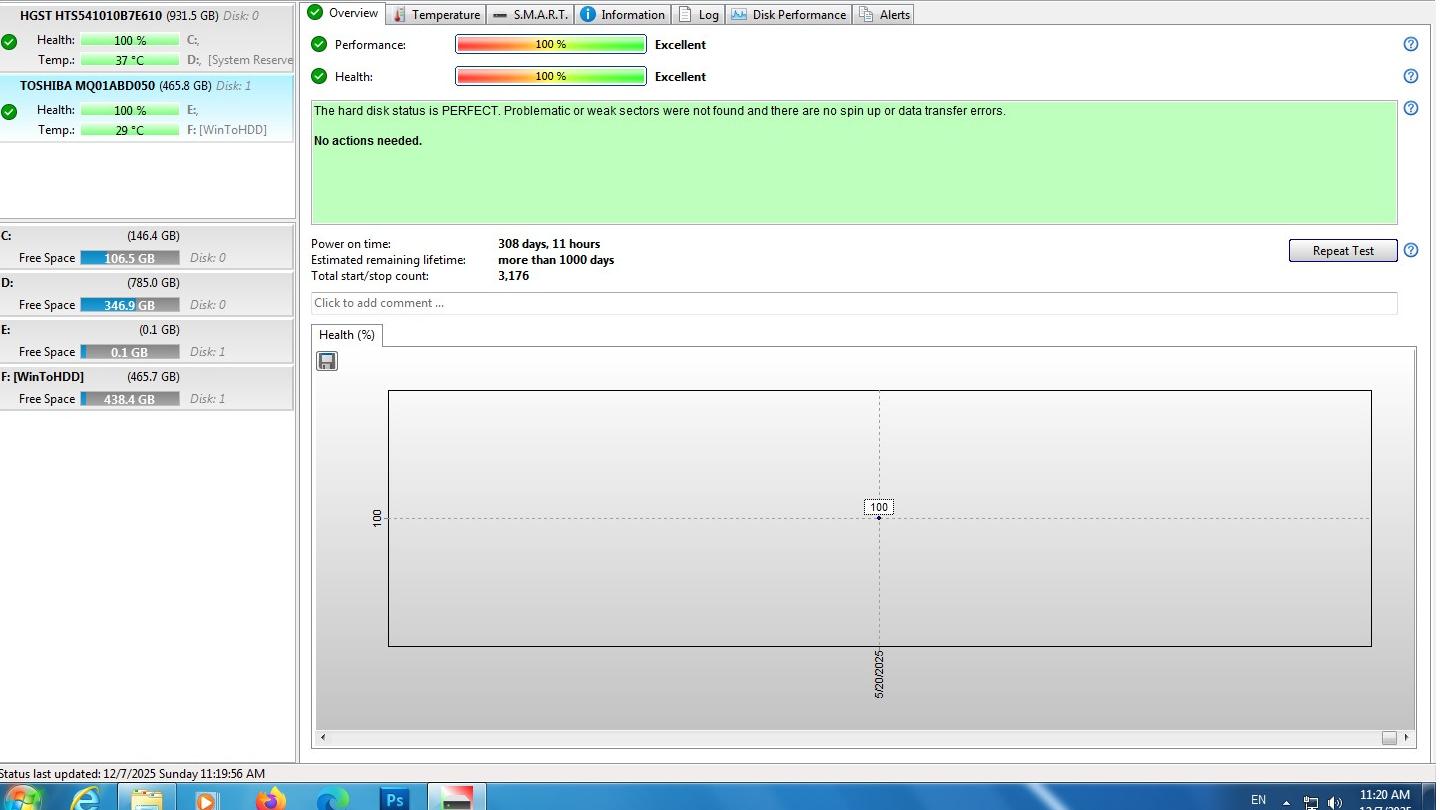1440x810 pixels.
Task: Click the help icon beside the Health bar
Action: (x=1411, y=76)
